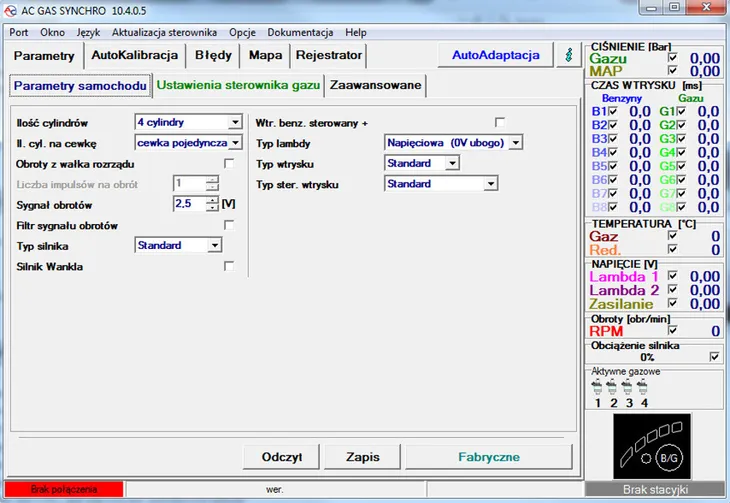This screenshot has width=730, height=503.
Task: Toggle Obroty z wałka rozrządu checkbox
Action: 229,163
